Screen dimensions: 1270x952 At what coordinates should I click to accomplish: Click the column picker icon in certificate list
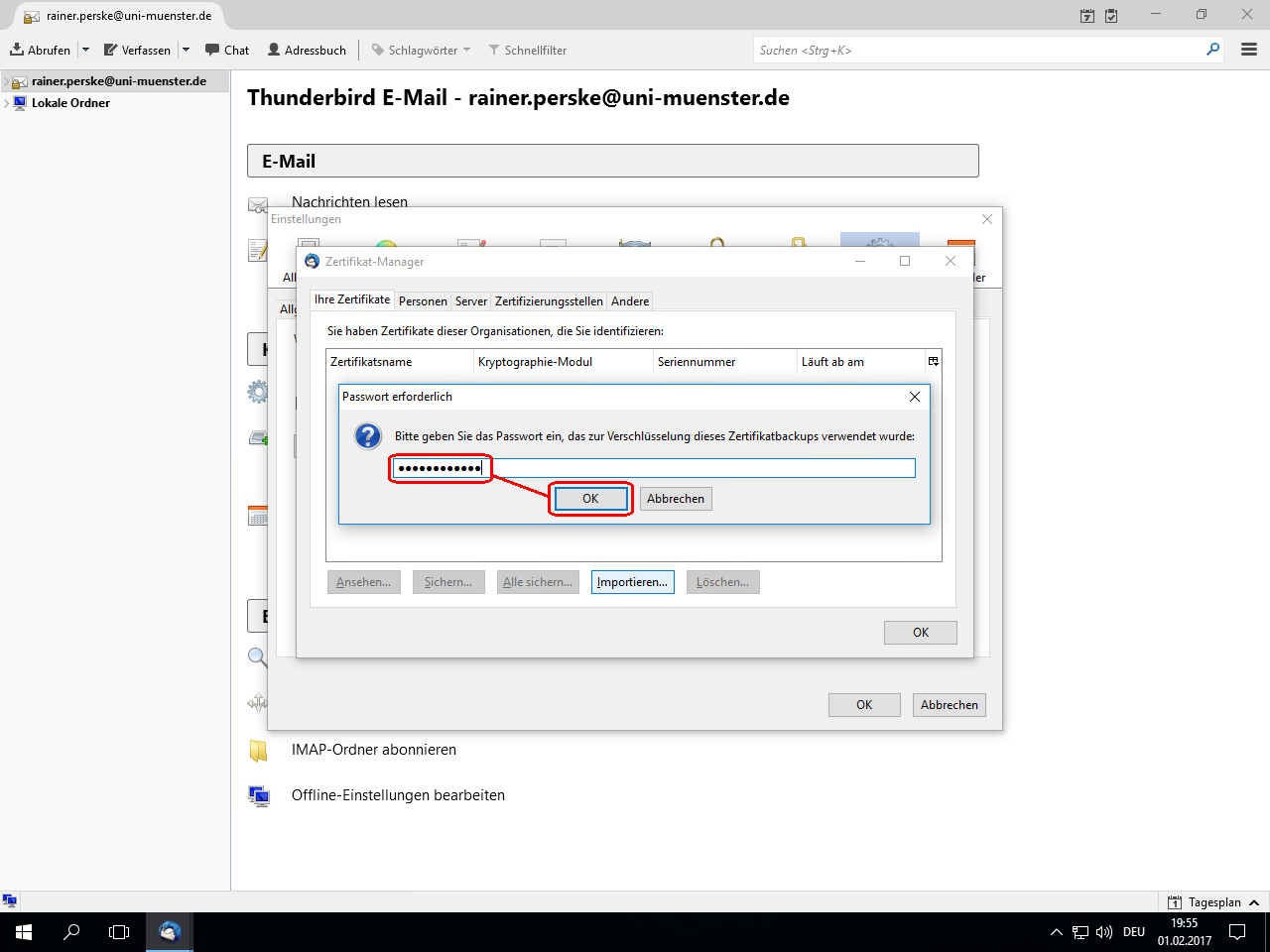click(933, 362)
